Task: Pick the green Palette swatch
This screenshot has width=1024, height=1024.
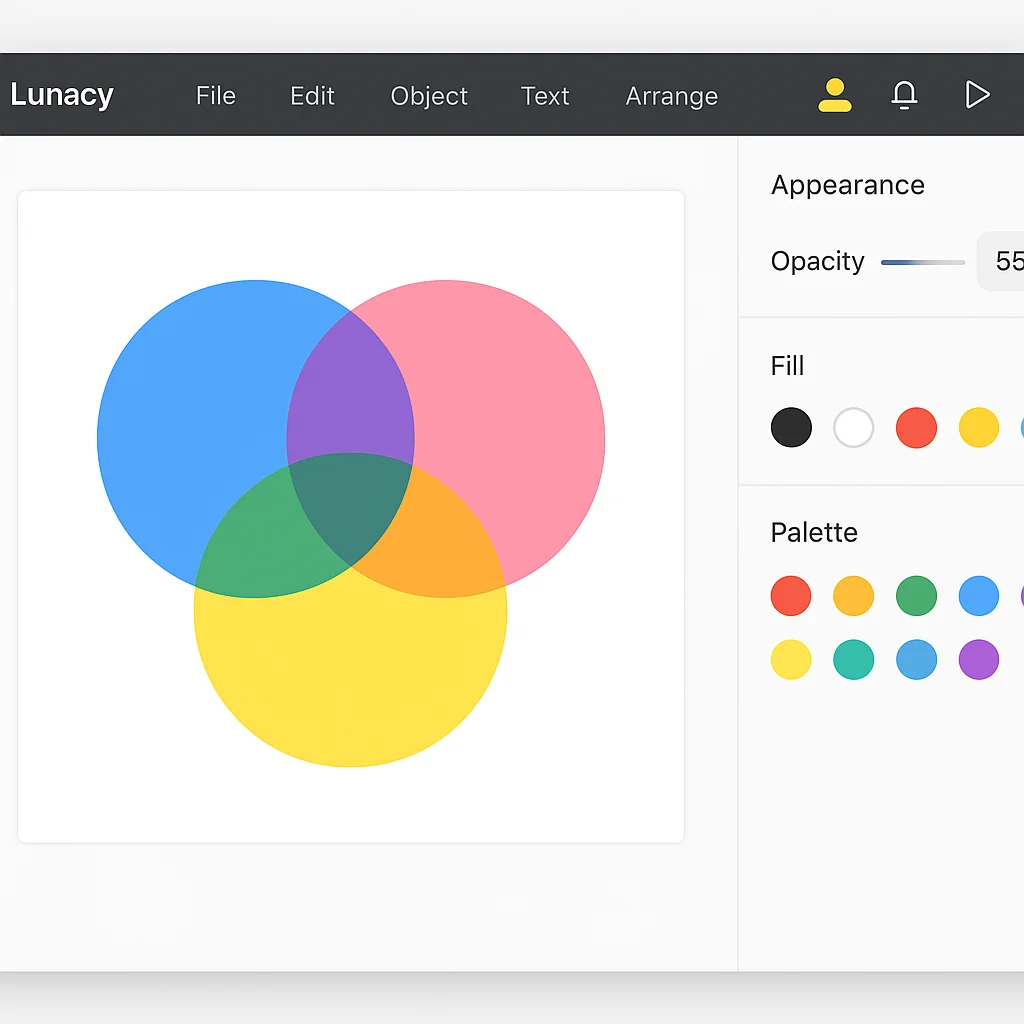Action: point(916,595)
